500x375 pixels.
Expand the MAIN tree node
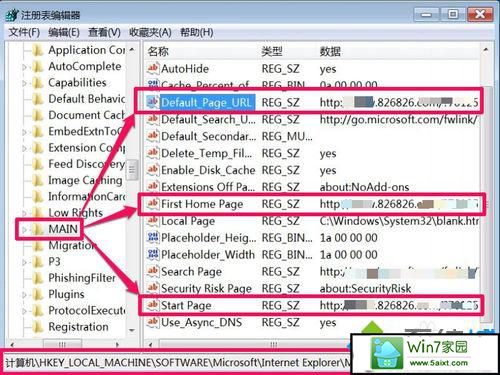click(x=24, y=230)
